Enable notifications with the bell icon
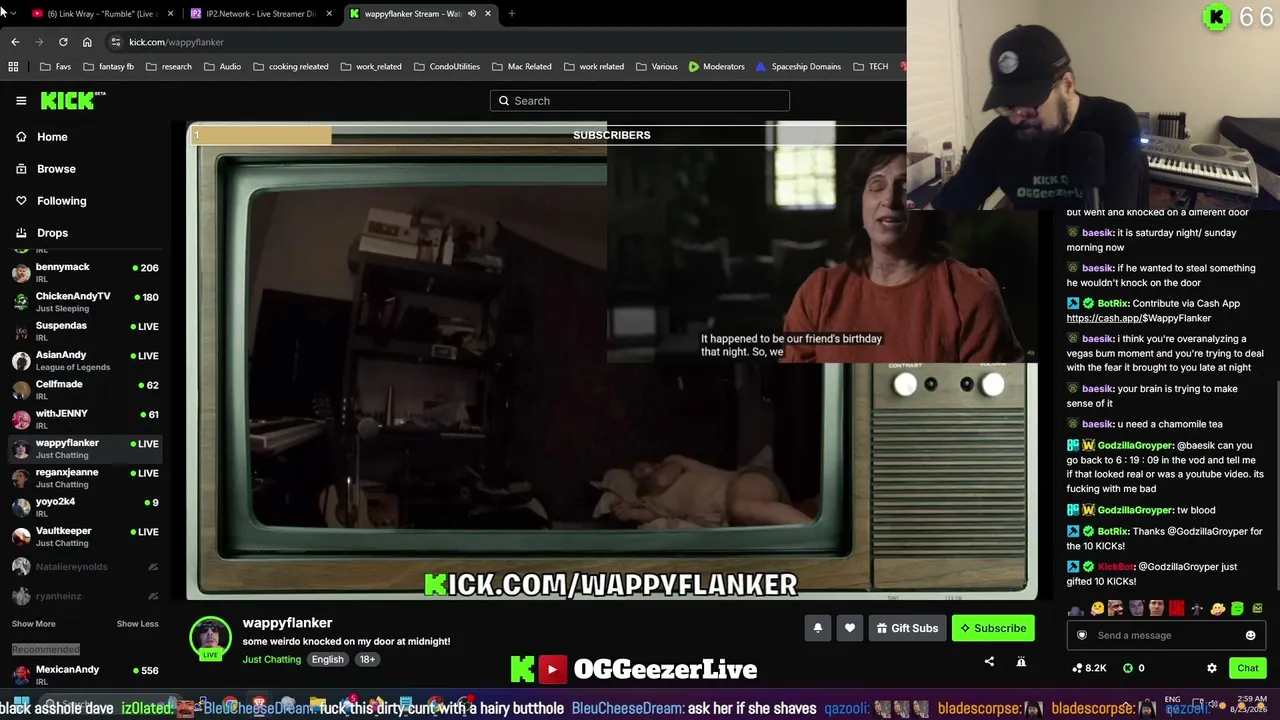 coord(817,628)
